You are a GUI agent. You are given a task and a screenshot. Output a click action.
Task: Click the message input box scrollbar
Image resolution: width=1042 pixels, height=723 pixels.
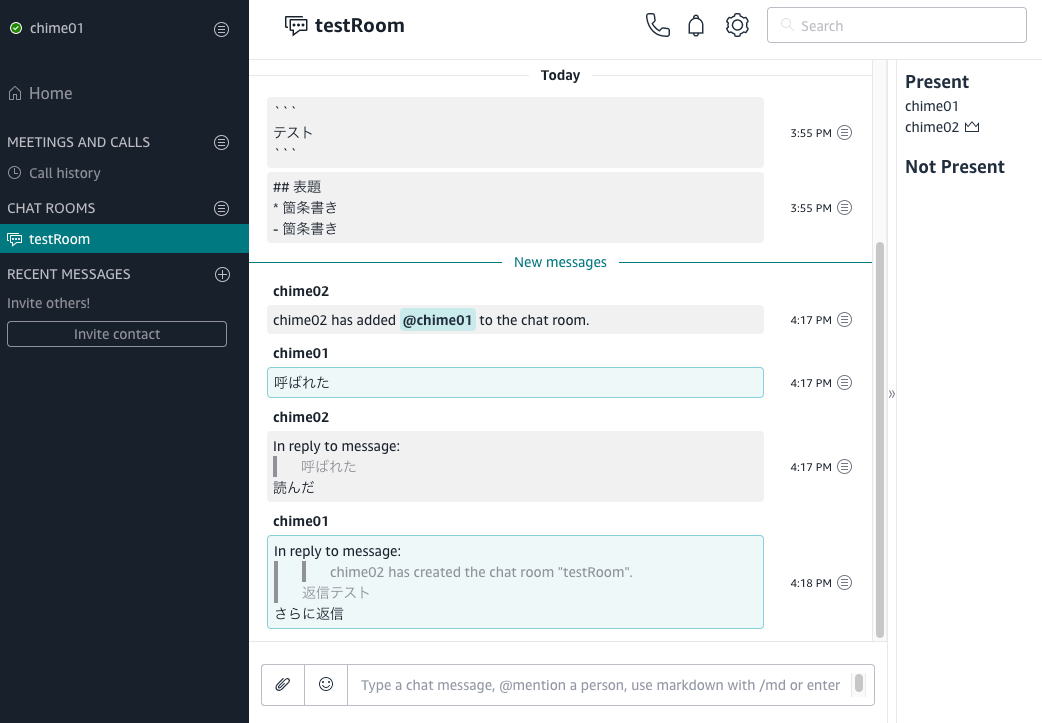click(859, 682)
